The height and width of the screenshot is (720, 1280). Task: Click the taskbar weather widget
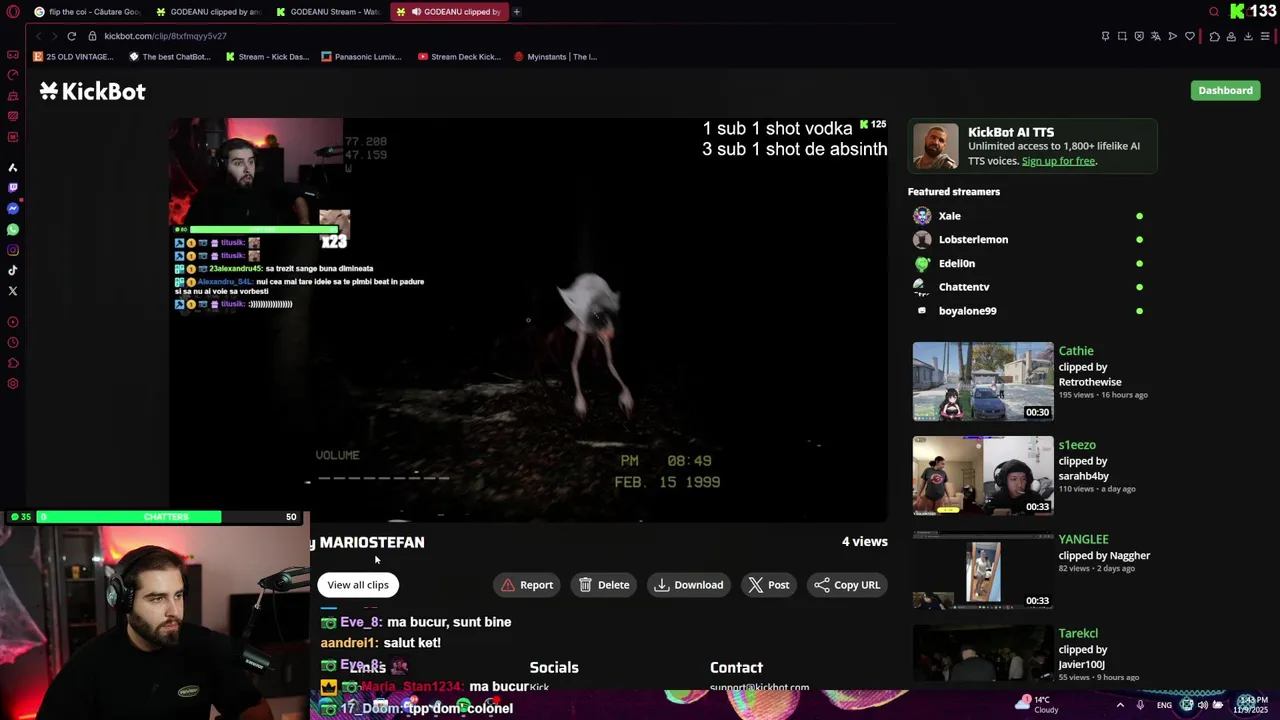click(x=1039, y=704)
